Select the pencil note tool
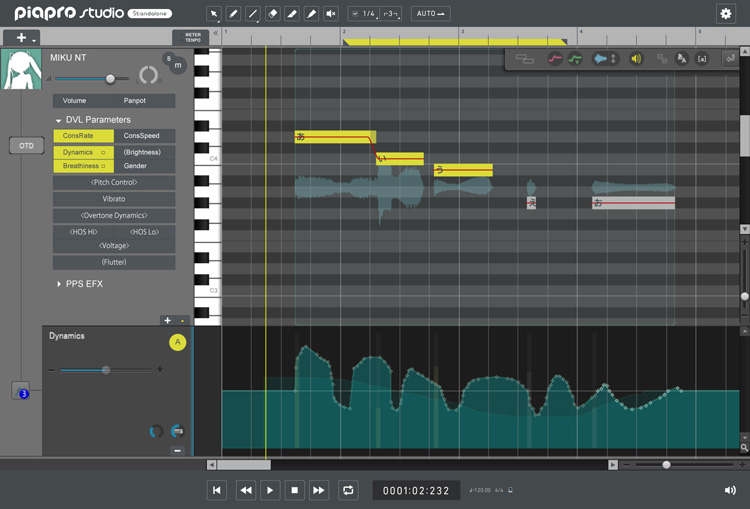 pos(233,13)
